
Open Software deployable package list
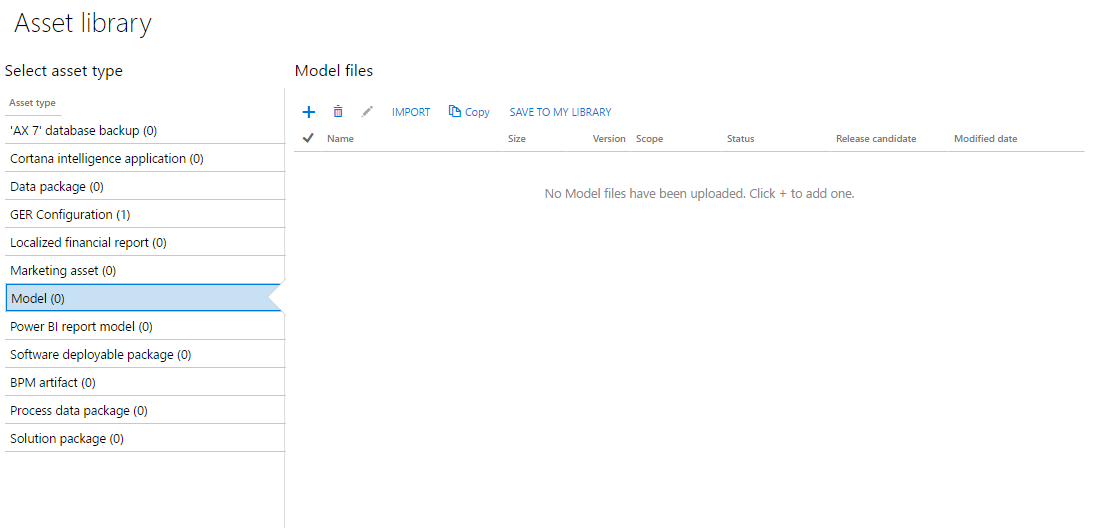[x=100, y=355]
